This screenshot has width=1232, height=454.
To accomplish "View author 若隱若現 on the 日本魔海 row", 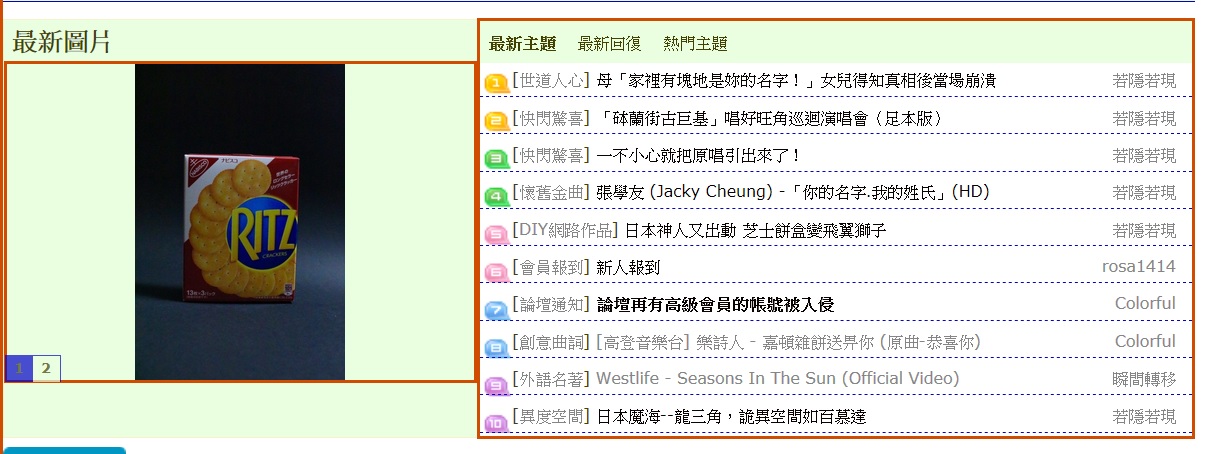I will [1144, 416].
